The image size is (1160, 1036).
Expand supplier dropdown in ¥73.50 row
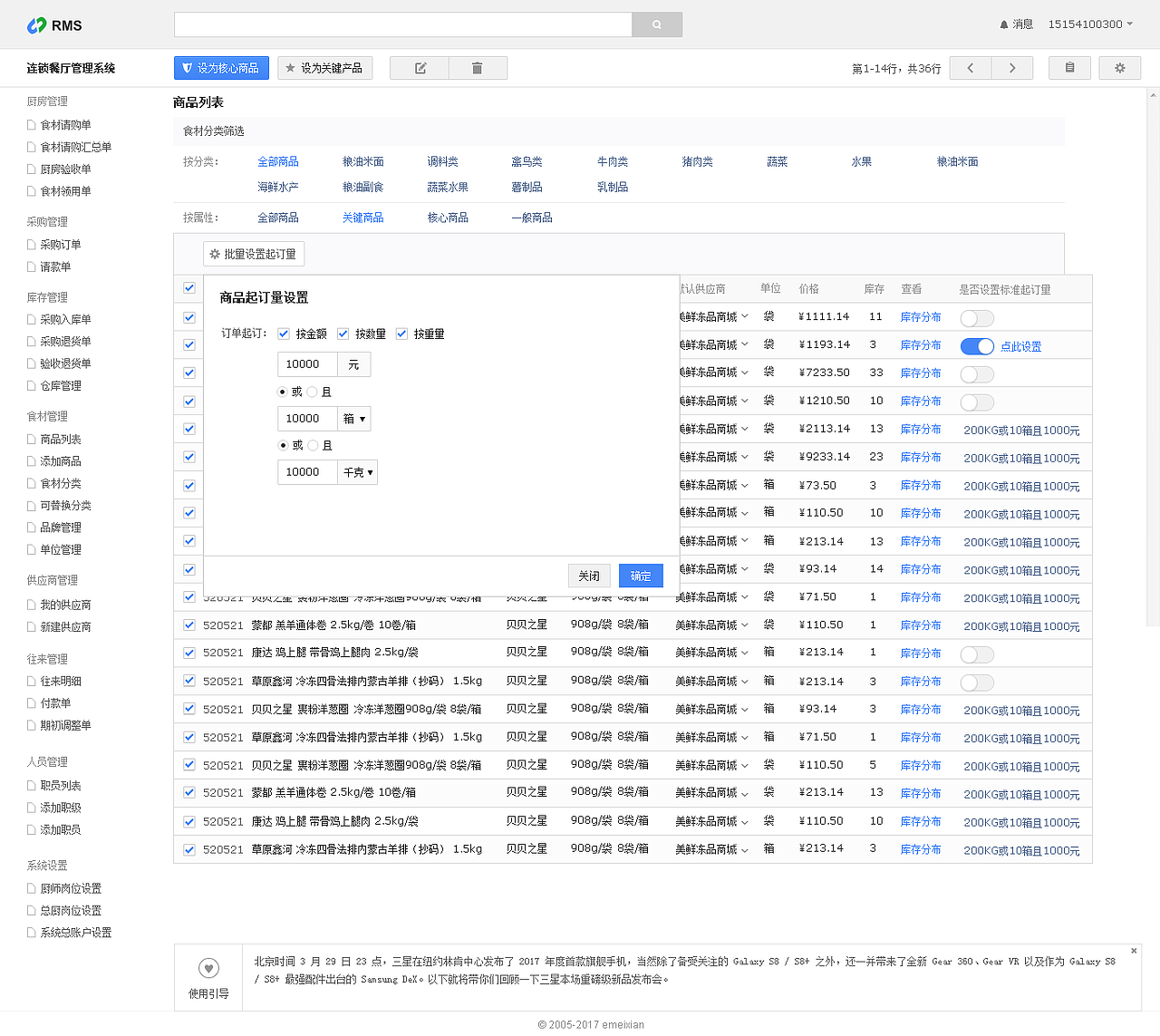coord(745,485)
